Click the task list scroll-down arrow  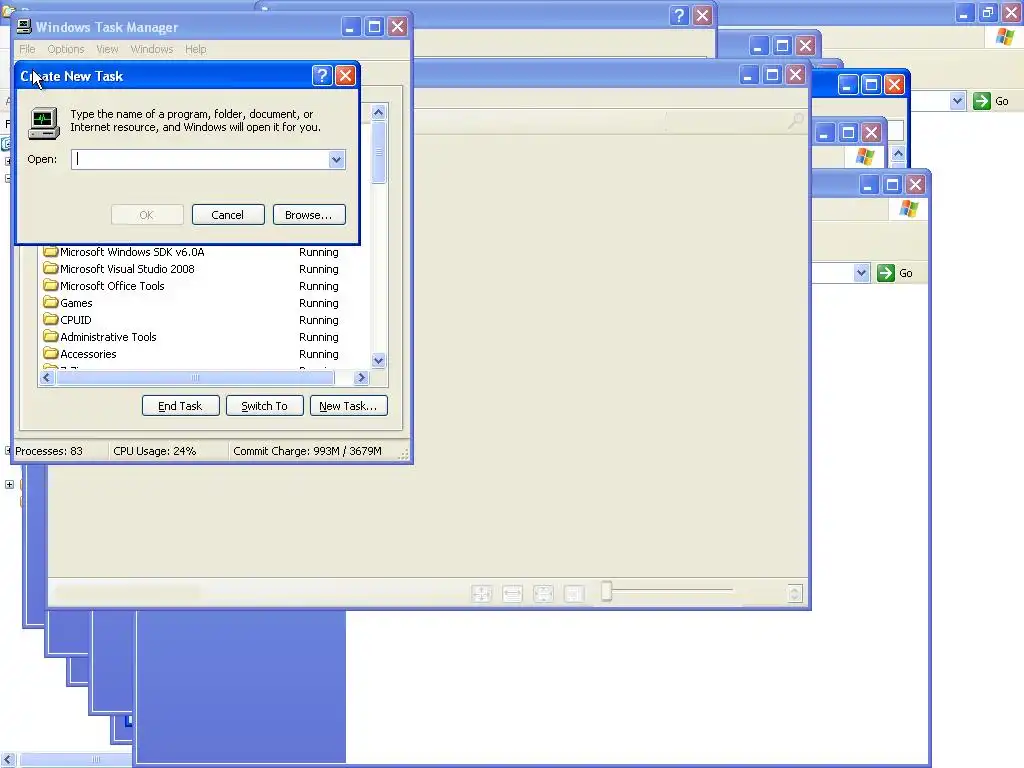(378, 360)
